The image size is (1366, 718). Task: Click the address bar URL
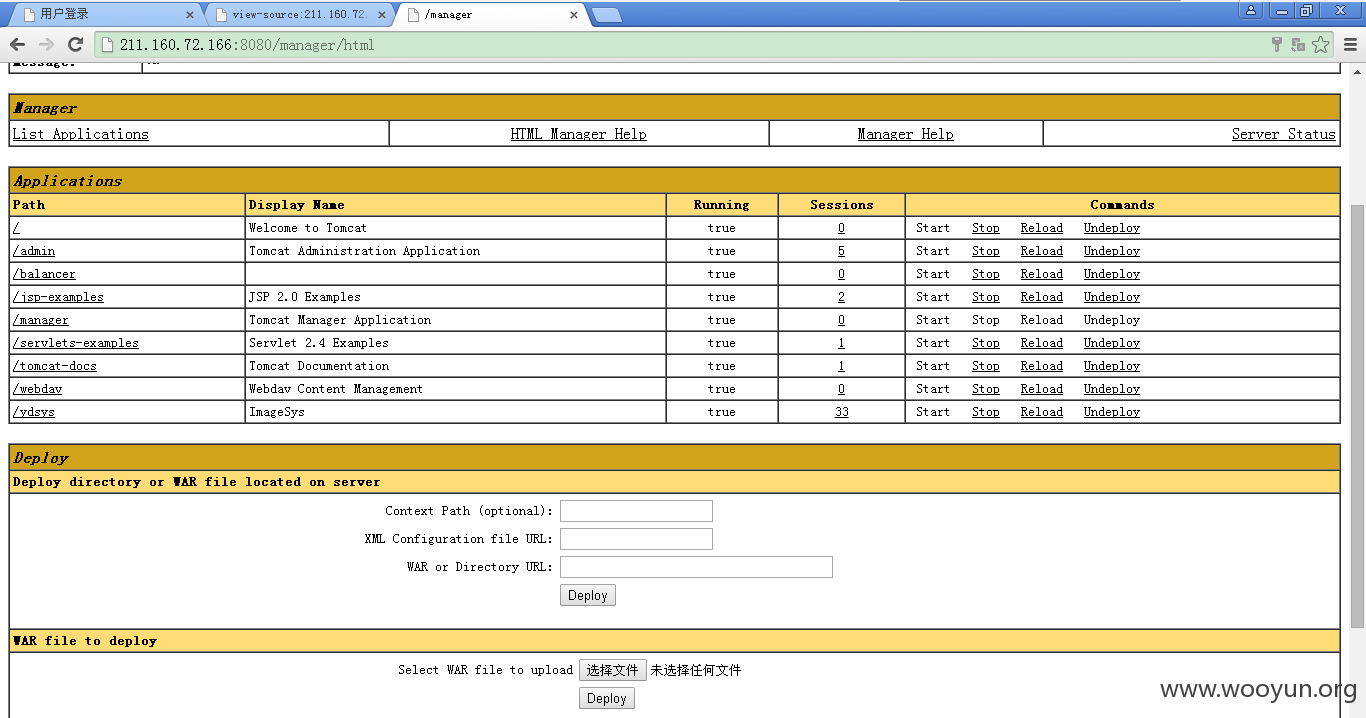[246, 45]
